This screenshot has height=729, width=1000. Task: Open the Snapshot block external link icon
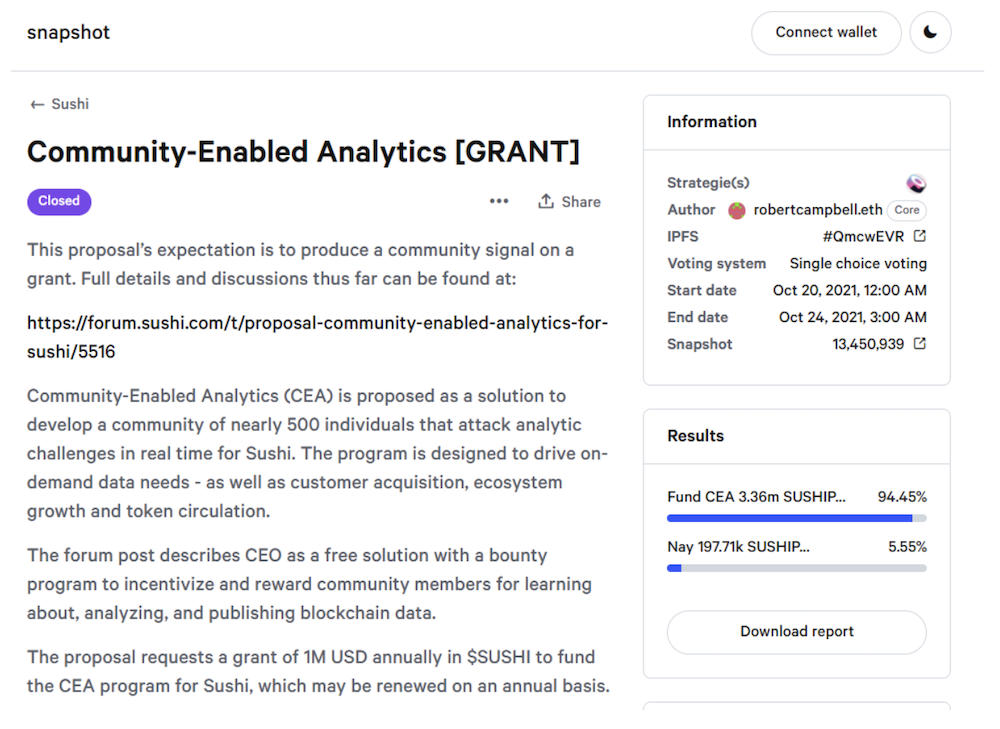coord(920,344)
